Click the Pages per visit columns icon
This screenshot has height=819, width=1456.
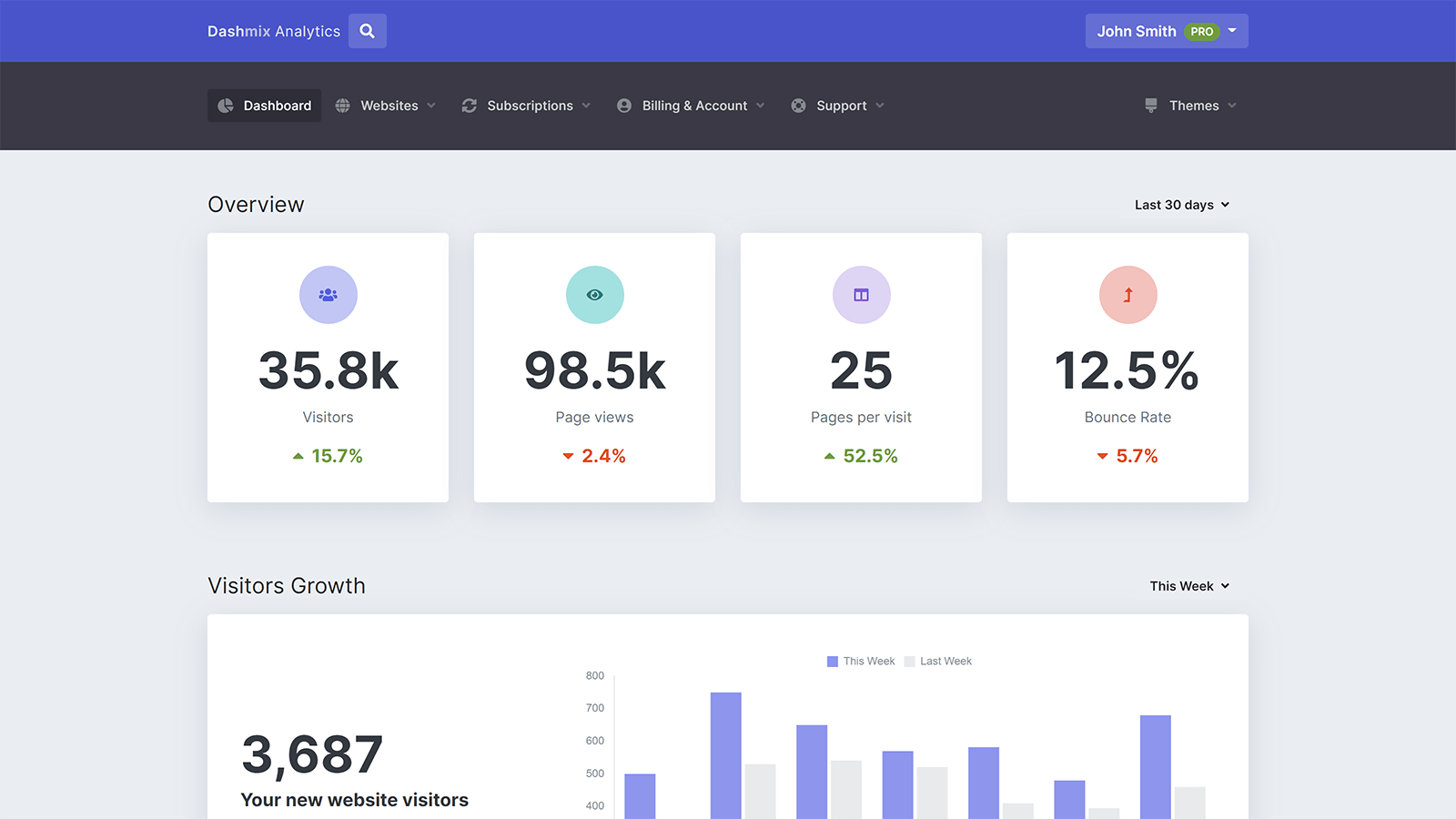(x=861, y=295)
